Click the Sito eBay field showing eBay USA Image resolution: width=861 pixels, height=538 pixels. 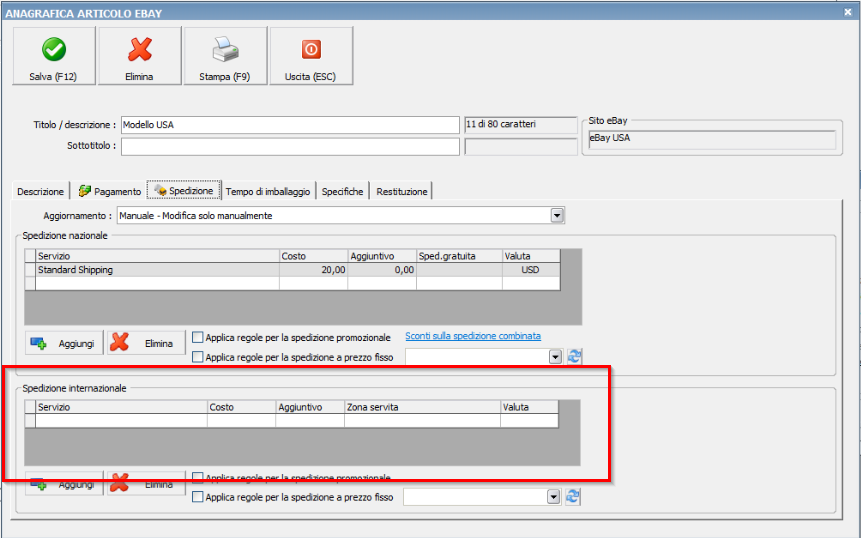coord(712,139)
